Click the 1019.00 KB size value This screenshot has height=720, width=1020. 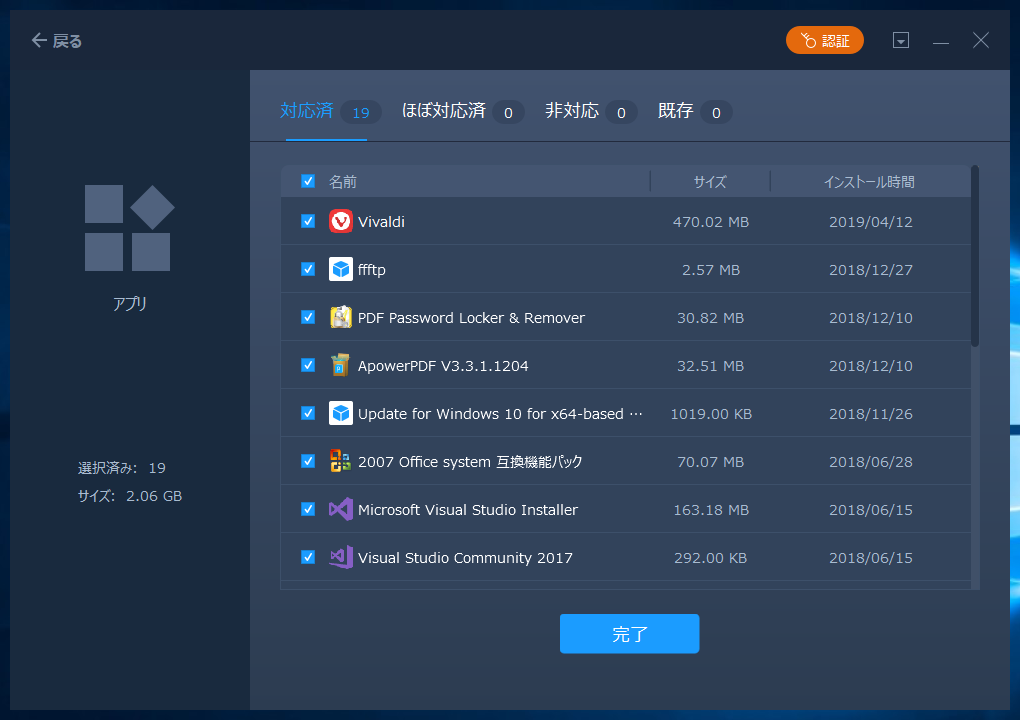711,414
